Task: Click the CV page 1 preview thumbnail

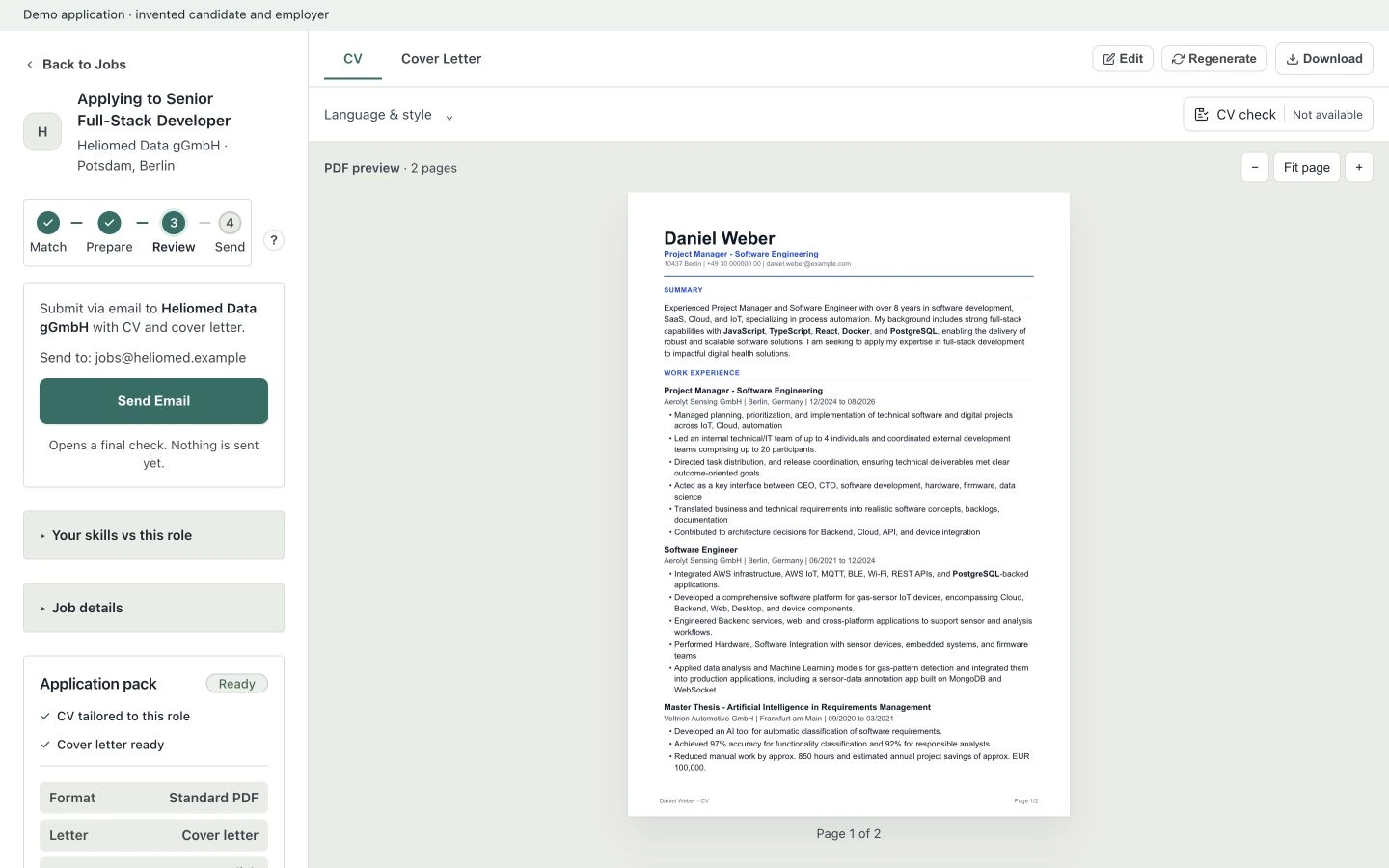Action: point(849,504)
